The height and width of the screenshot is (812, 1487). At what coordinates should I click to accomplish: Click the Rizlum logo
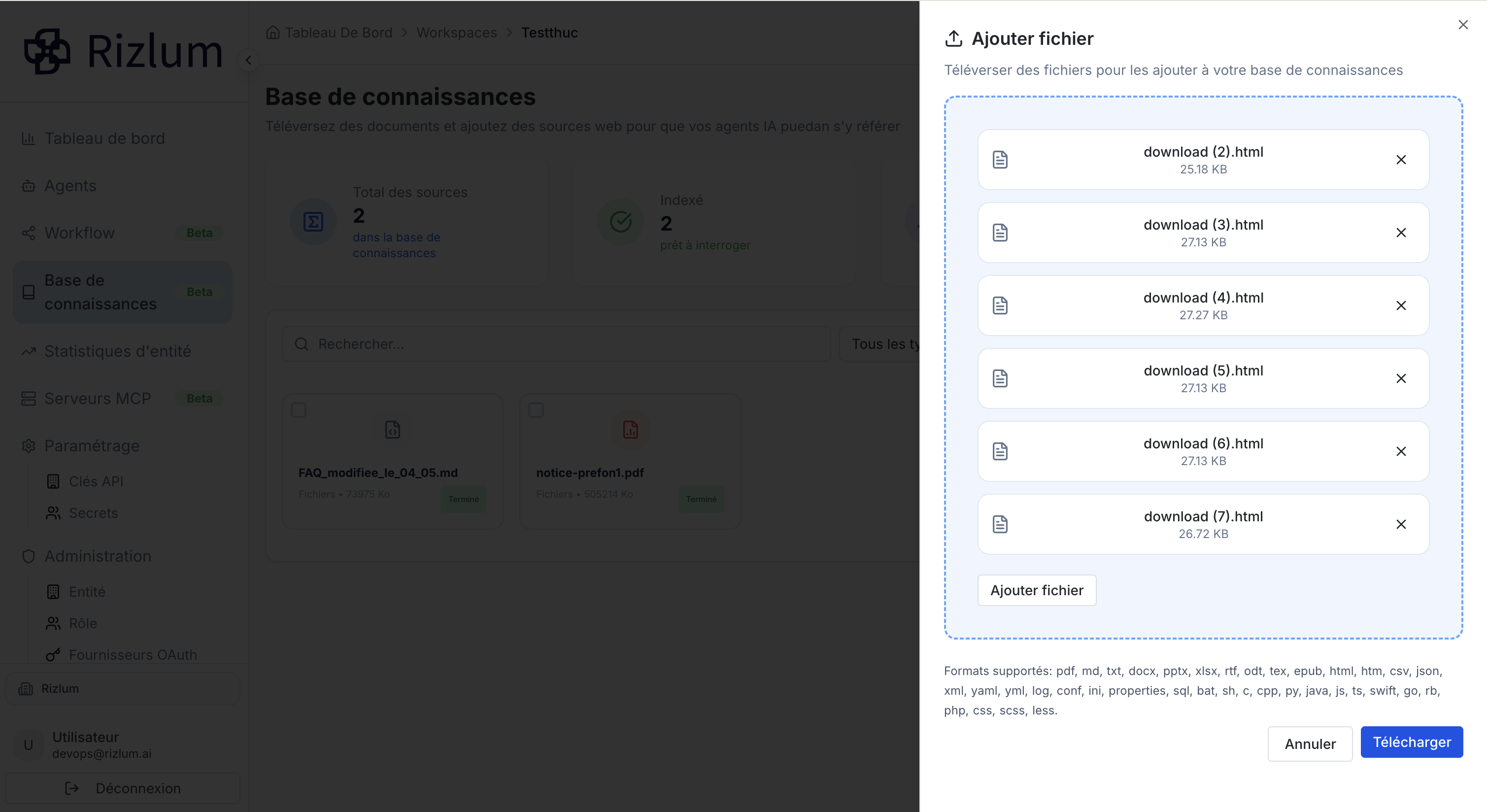[123, 51]
